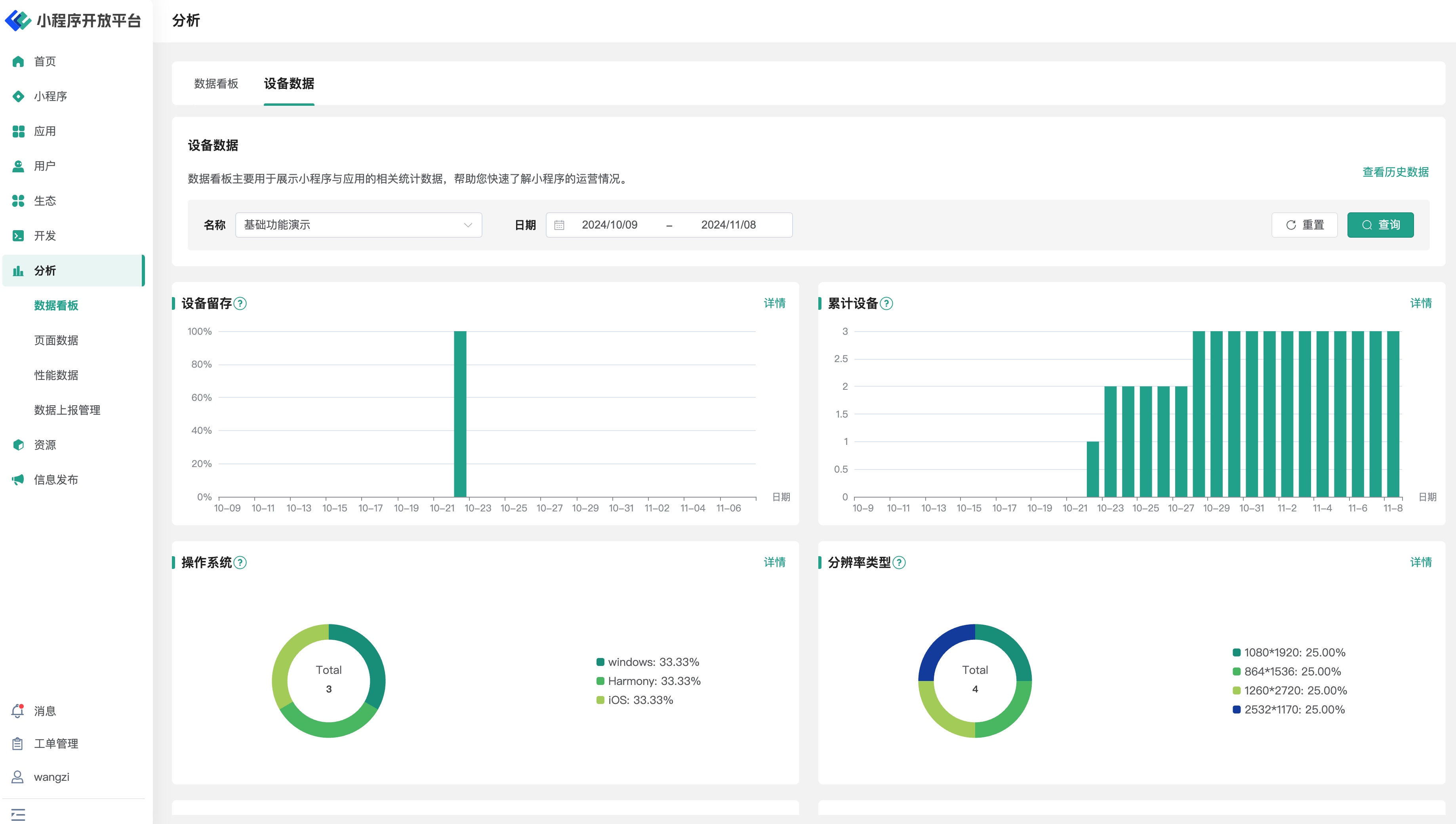
Task: Click help icon next to 累计设备
Action: pos(886,303)
